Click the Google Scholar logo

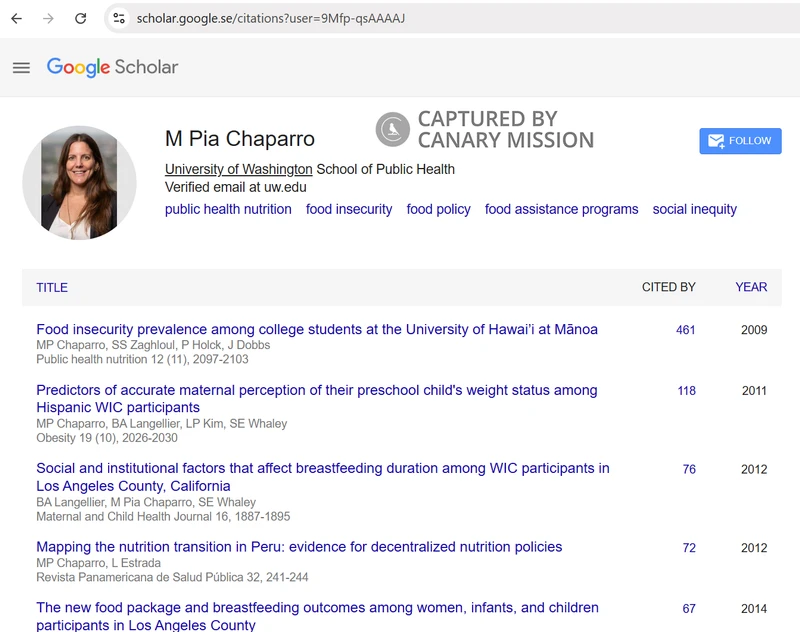112,68
